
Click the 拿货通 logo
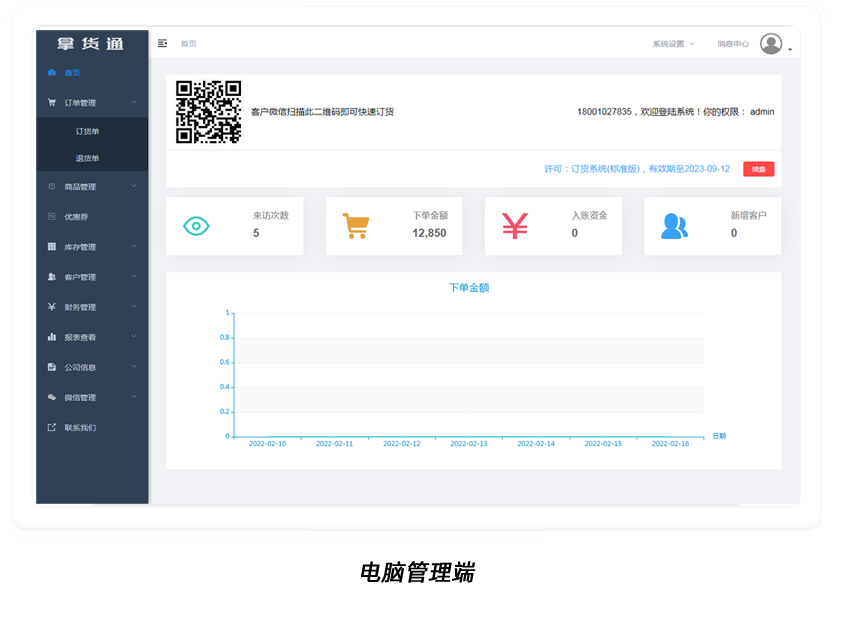coord(91,43)
